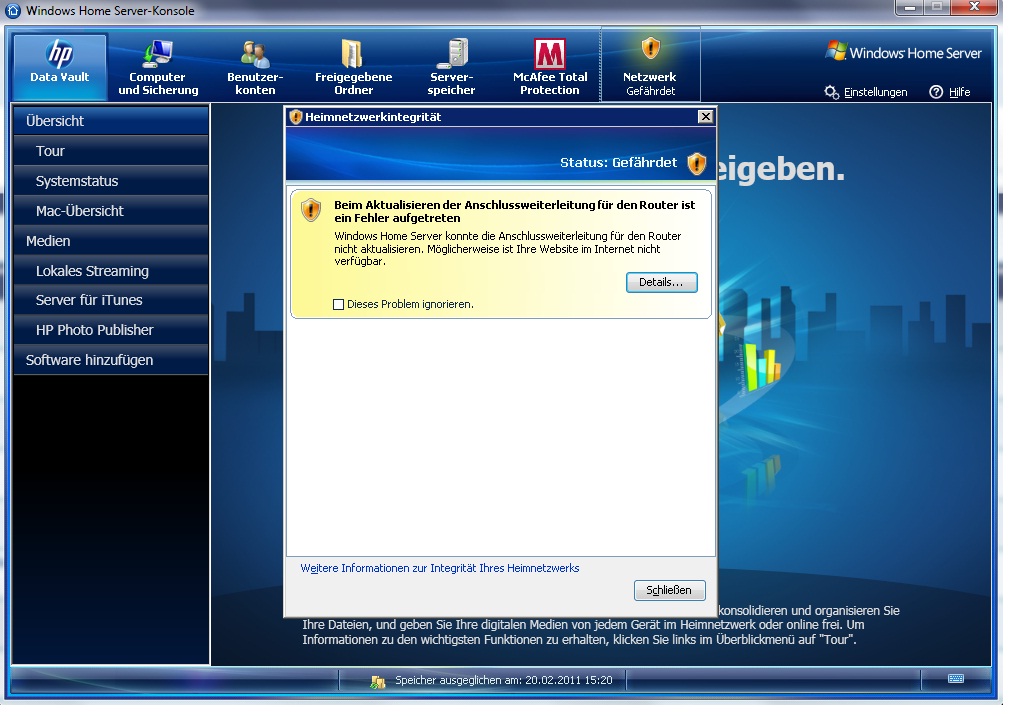Screen dimensions: 1009x717
Task: Check Dieses Problem ignorieren checkbox
Action: 338,304
